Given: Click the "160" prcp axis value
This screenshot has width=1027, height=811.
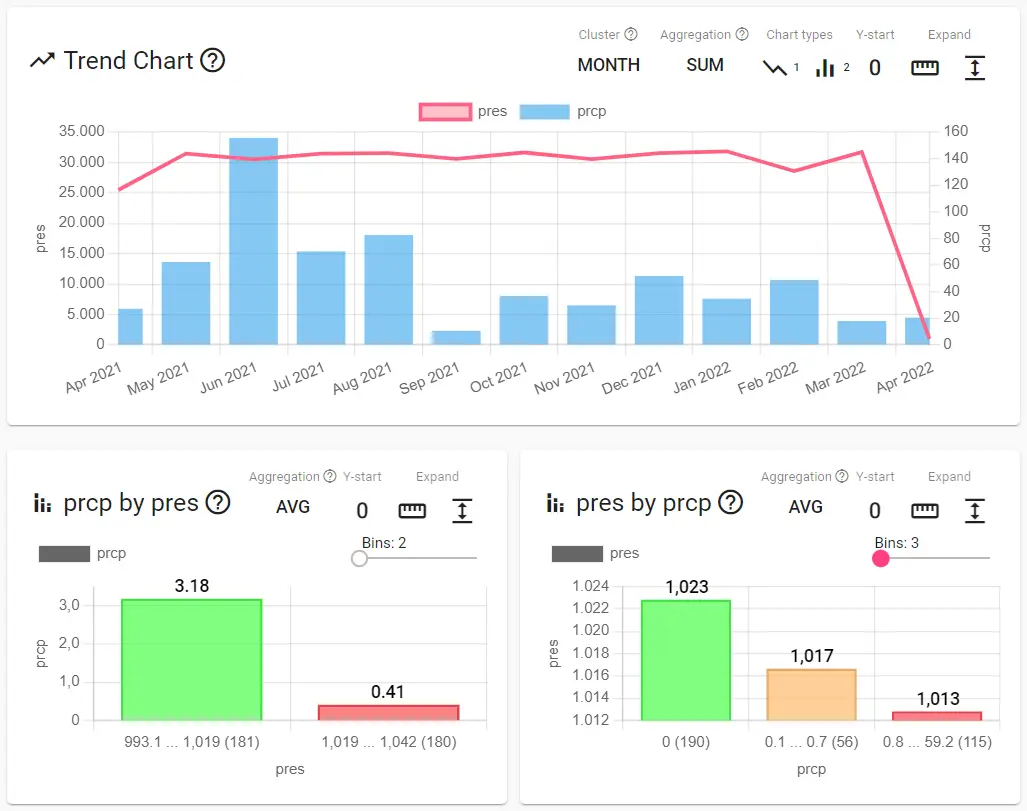Looking at the screenshot, I should click(x=956, y=131).
